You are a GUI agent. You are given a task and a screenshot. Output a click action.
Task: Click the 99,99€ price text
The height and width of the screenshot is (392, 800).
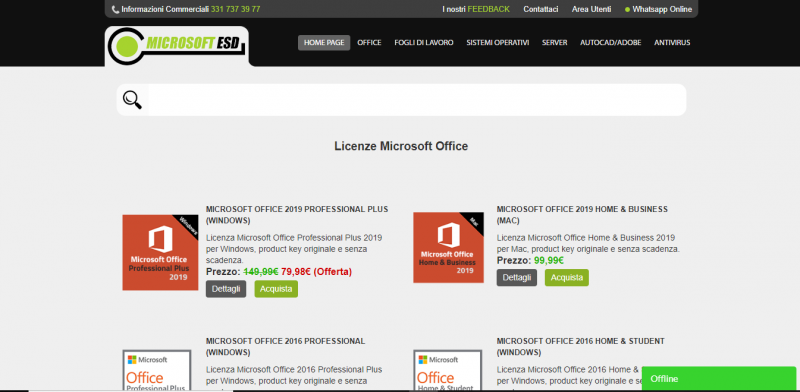pos(549,261)
